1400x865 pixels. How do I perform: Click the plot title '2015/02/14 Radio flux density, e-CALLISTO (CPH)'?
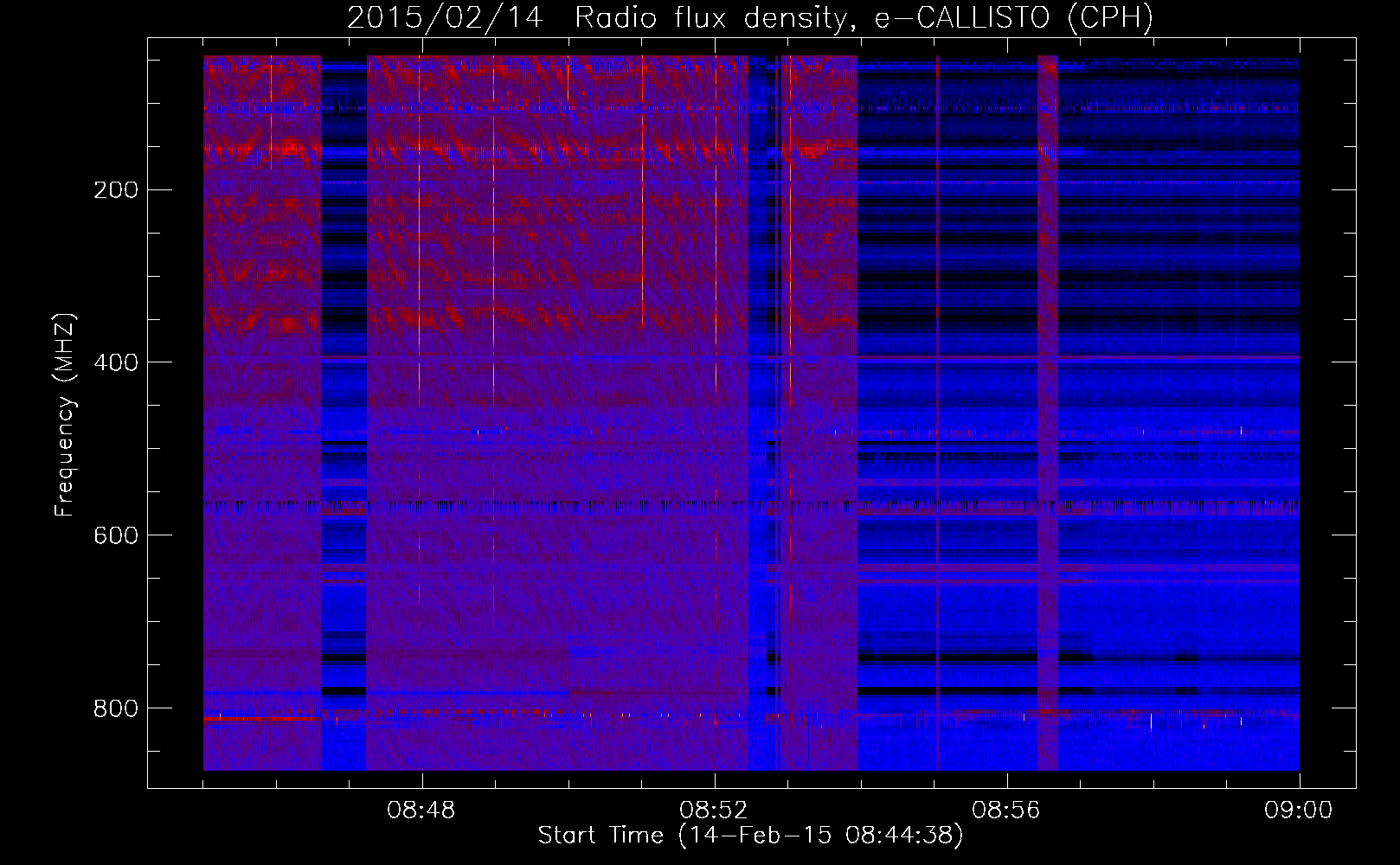[750, 18]
